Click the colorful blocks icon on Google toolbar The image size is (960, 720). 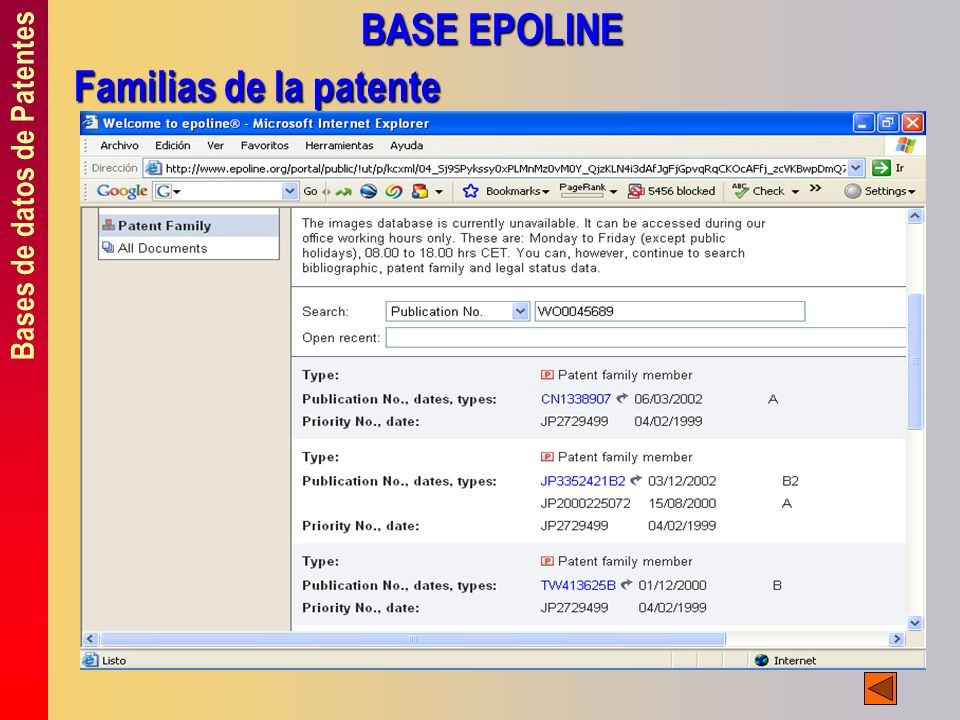coord(420,192)
